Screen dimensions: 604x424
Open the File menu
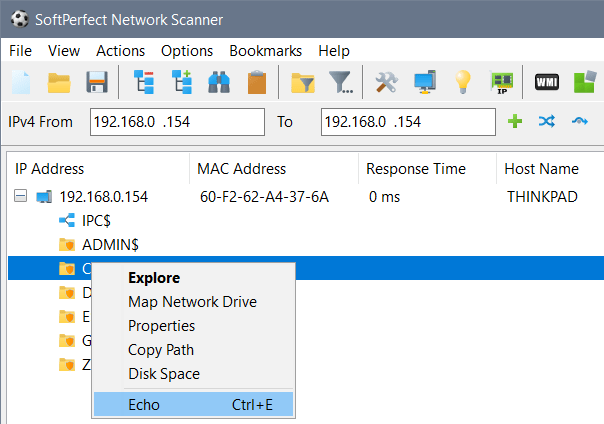coord(20,51)
